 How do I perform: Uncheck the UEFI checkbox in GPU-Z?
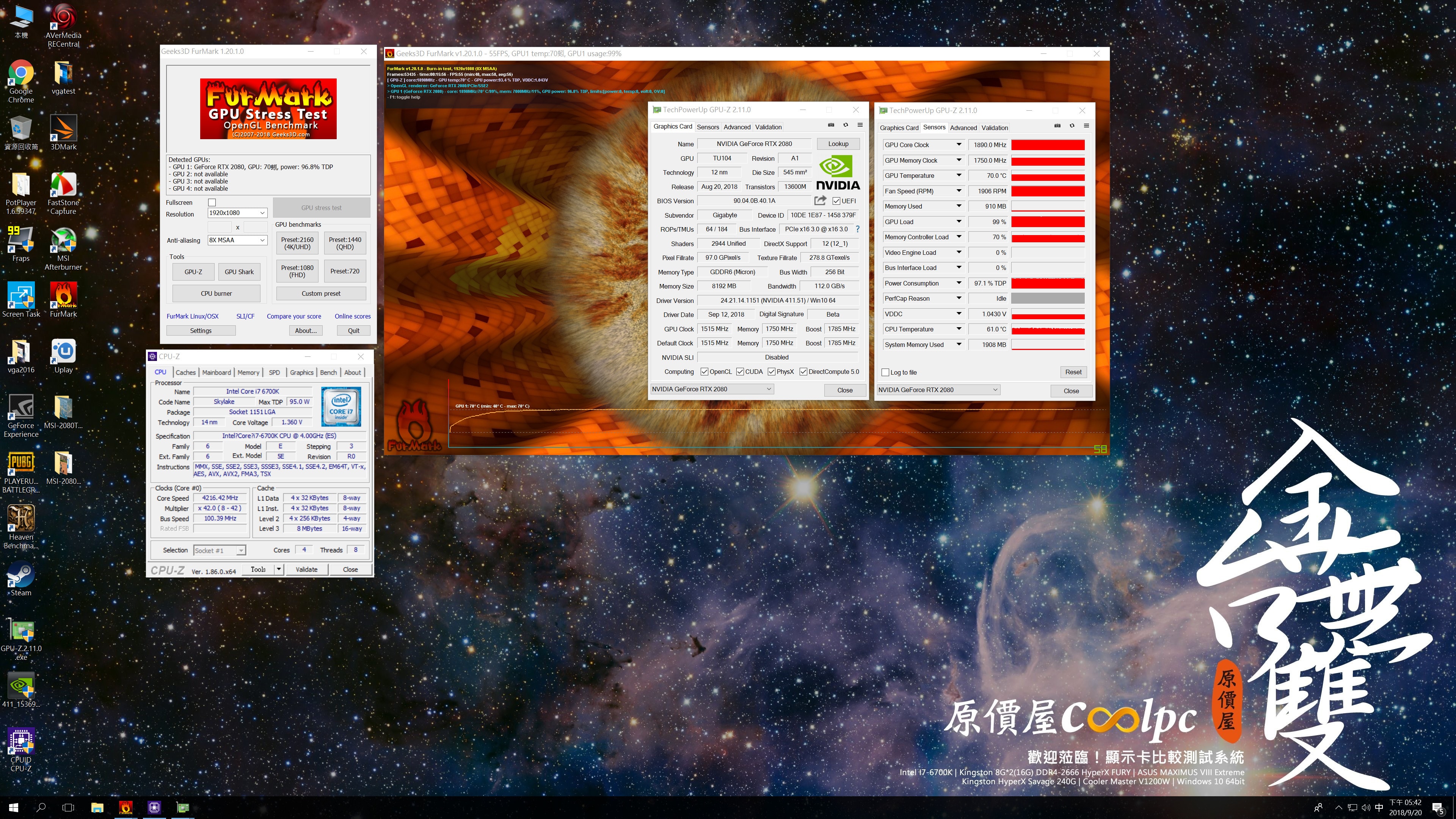[x=836, y=201]
